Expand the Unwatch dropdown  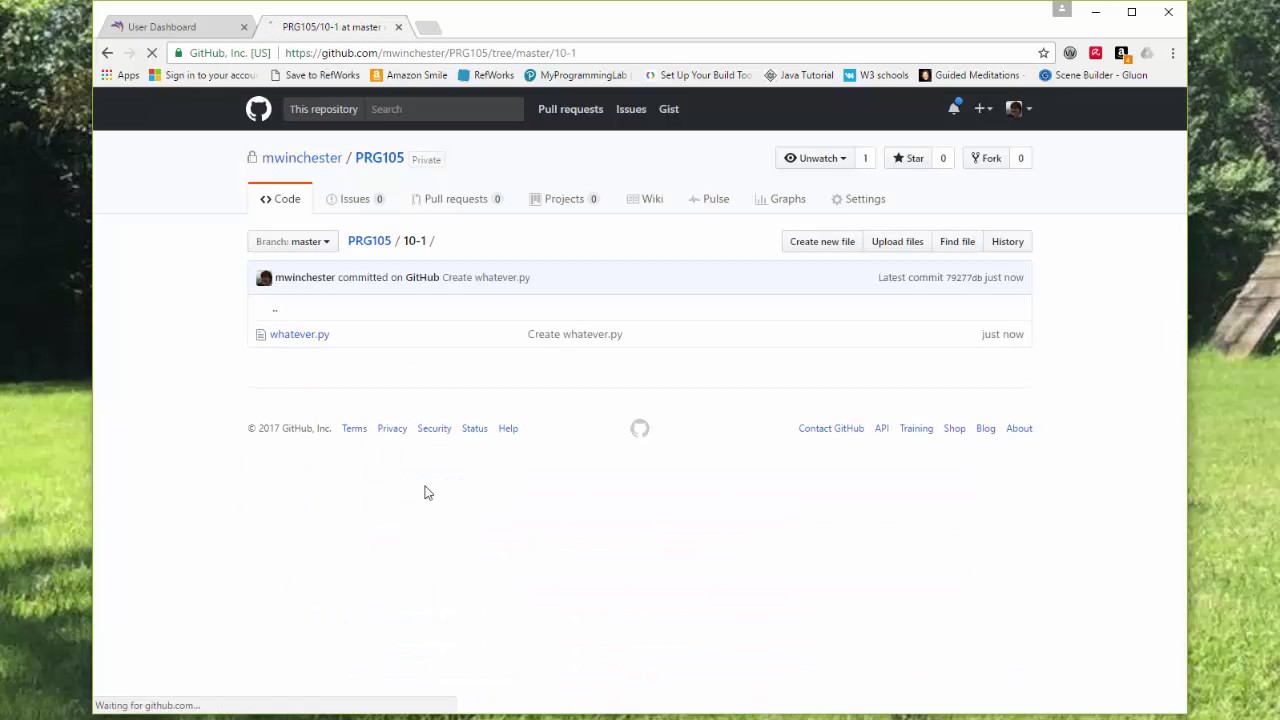[816, 158]
